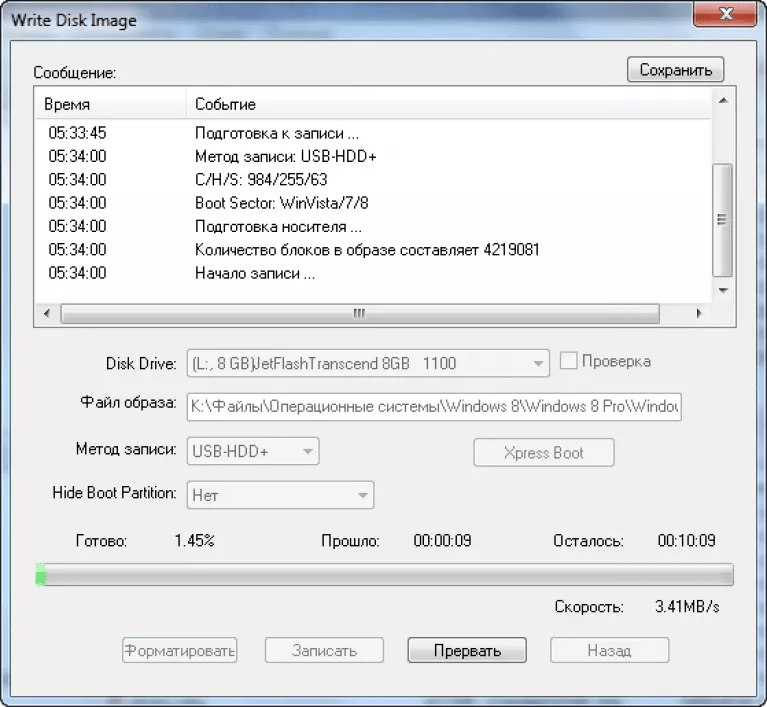Click the log's vertical scrollbar thumb
This screenshot has height=707, width=767.
[722, 220]
